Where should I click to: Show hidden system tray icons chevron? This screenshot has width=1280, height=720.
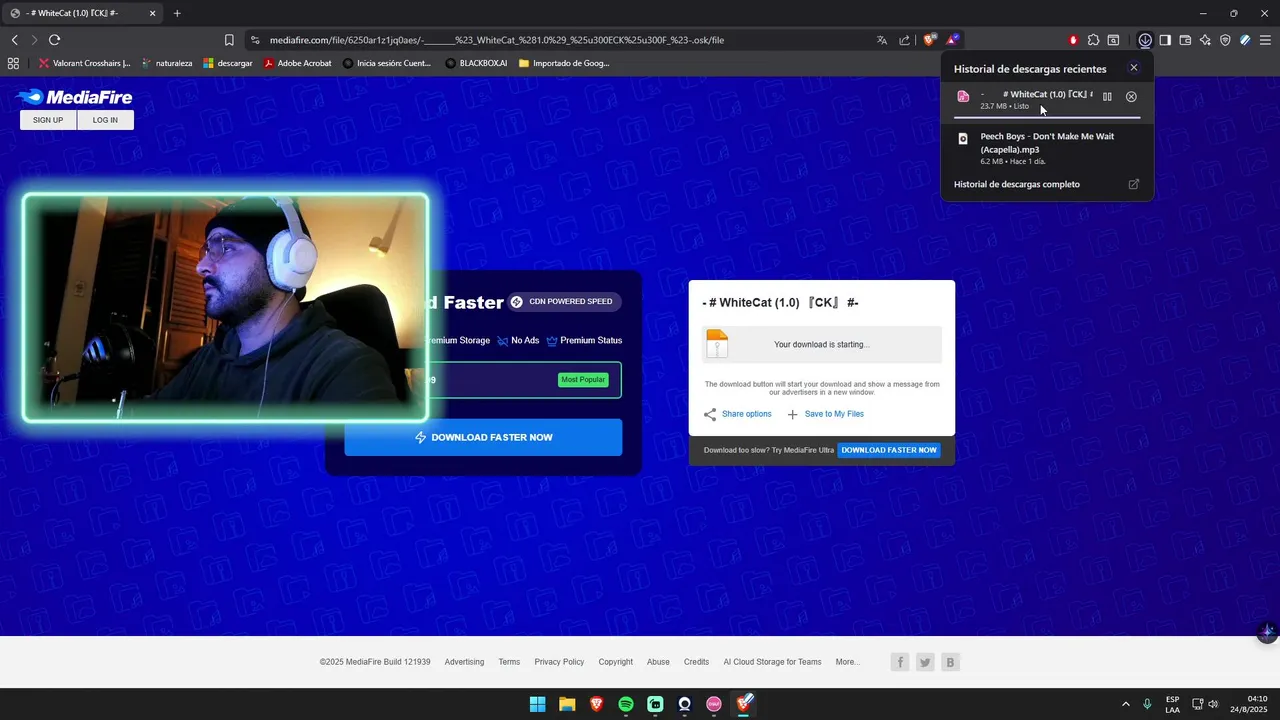pos(1125,704)
